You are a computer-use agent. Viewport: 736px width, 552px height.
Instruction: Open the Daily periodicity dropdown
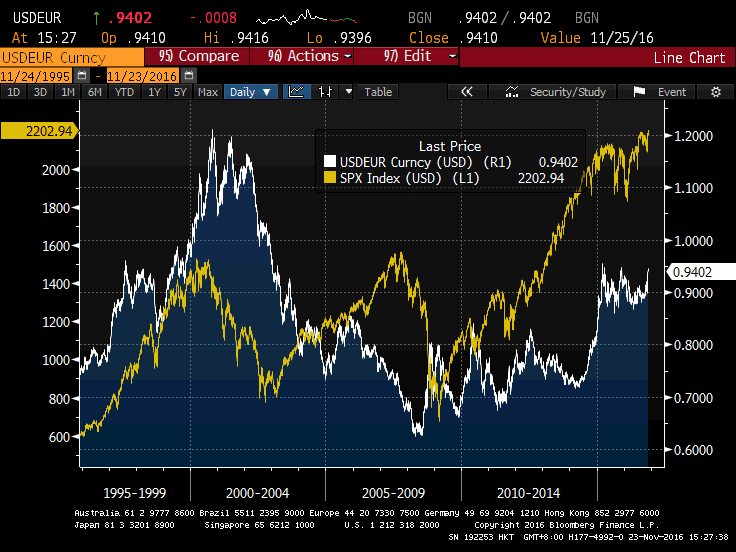[251, 92]
